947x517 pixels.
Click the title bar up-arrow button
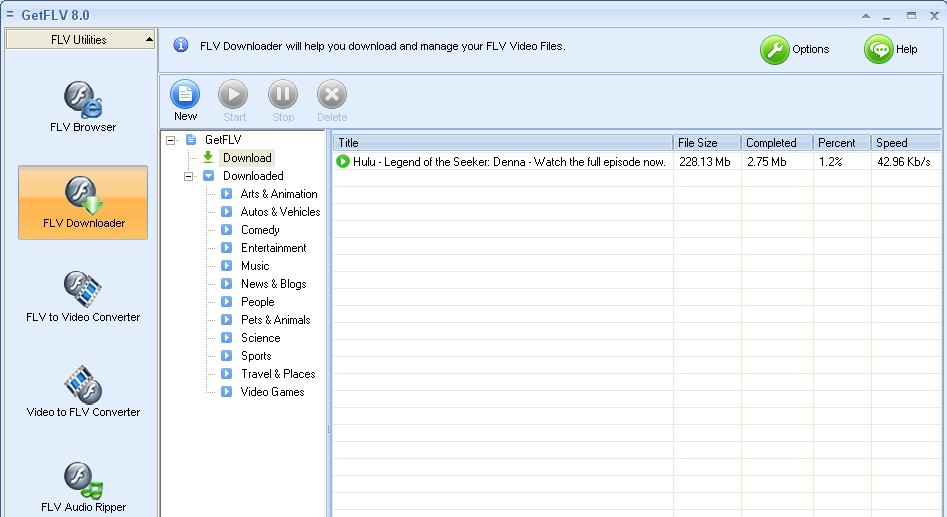866,16
